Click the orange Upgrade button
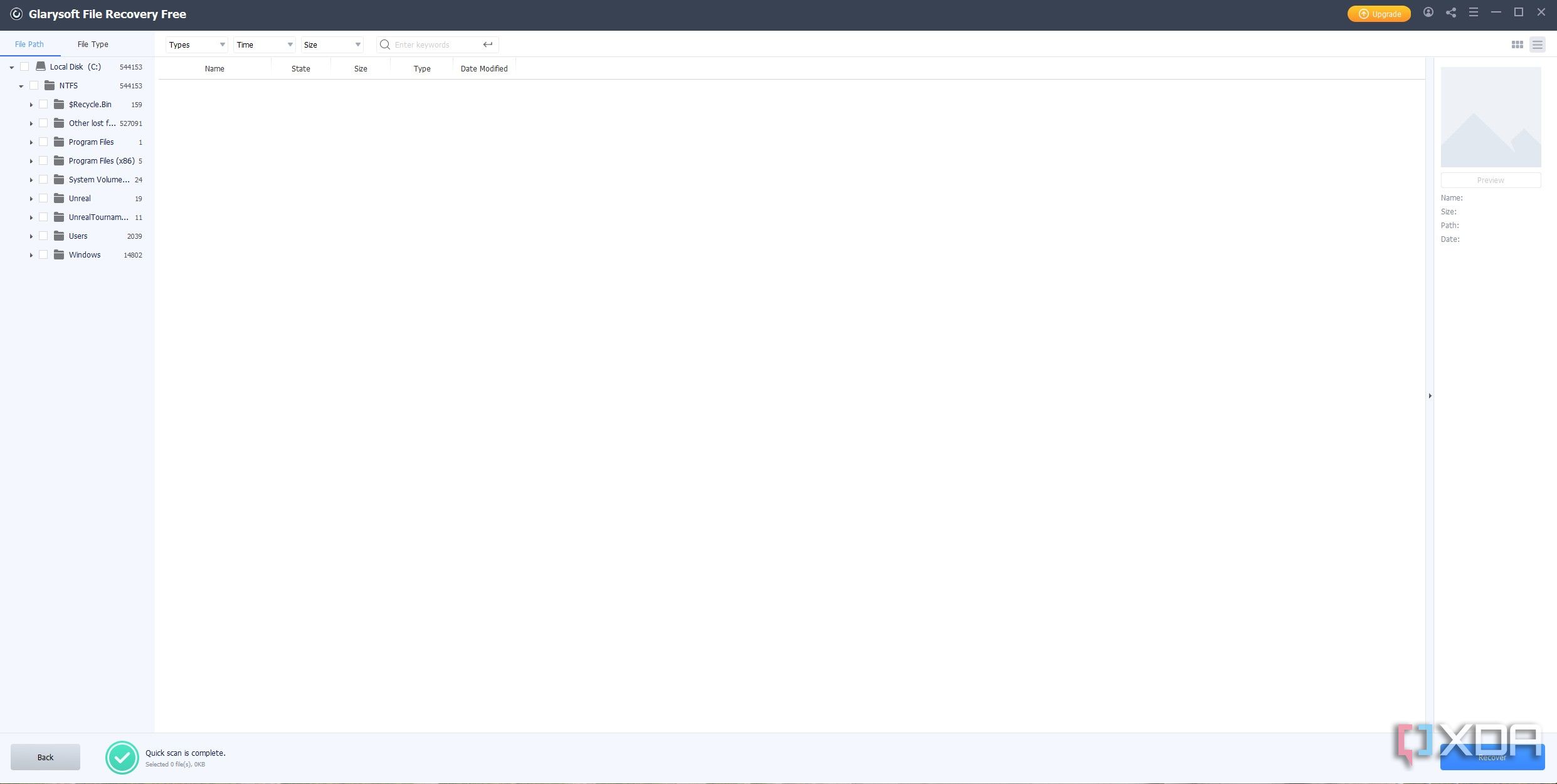Image resolution: width=1557 pixels, height=784 pixels. click(x=1379, y=14)
